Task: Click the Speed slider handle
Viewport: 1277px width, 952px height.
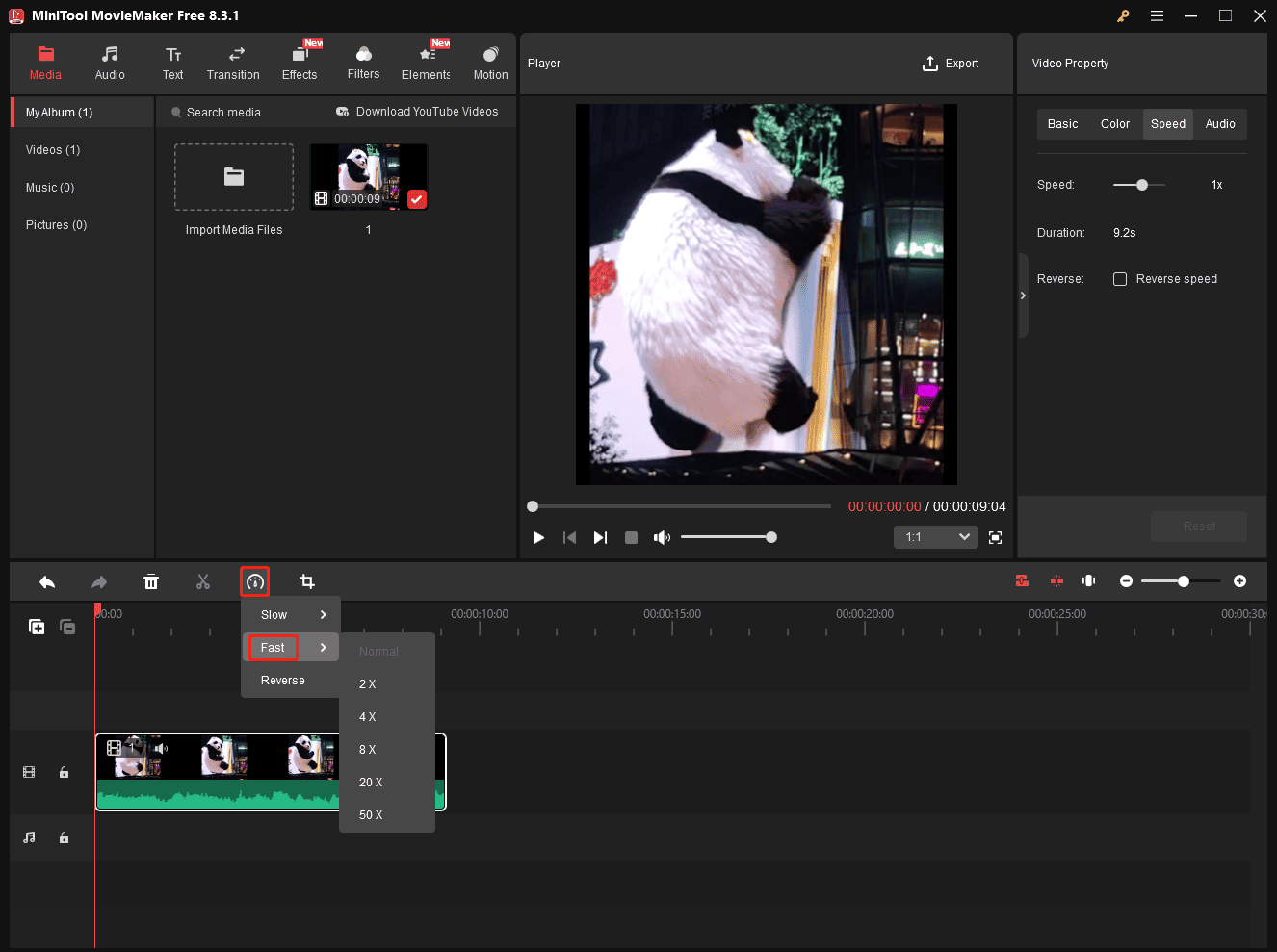Action: (x=1142, y=185)
